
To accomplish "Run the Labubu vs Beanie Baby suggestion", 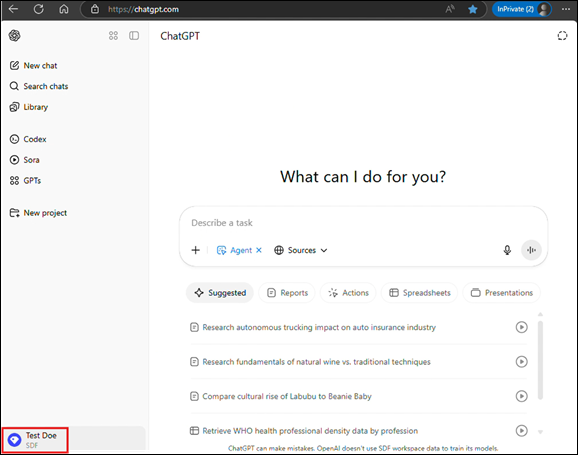I will [x=521, y=396].
